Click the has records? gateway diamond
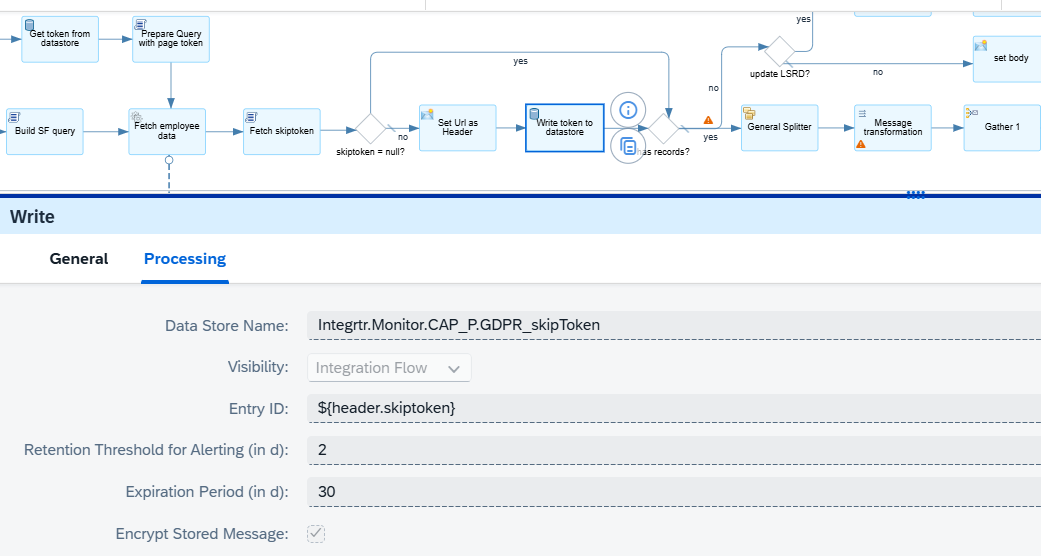The image size is (1041, 556). (x=663, y=128)
